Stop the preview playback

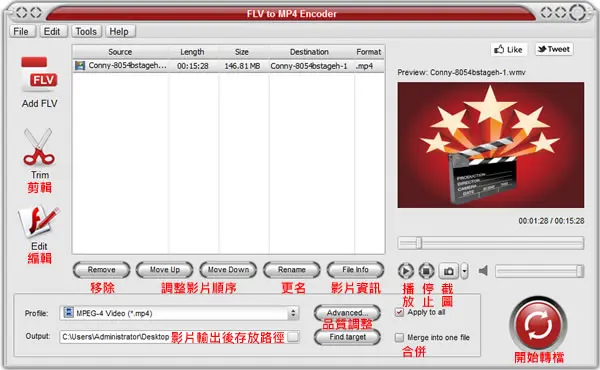click(426, 271)
